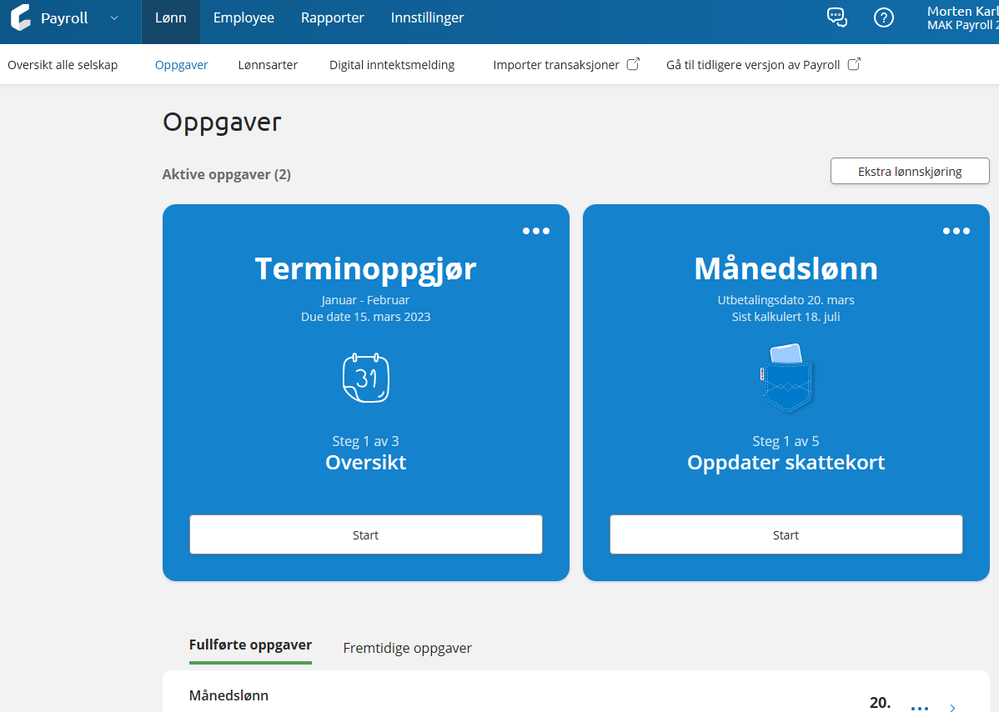Click Sist kalkulert 18. juli text
This screenshot has width=999, height=712.
coord(786,317)
